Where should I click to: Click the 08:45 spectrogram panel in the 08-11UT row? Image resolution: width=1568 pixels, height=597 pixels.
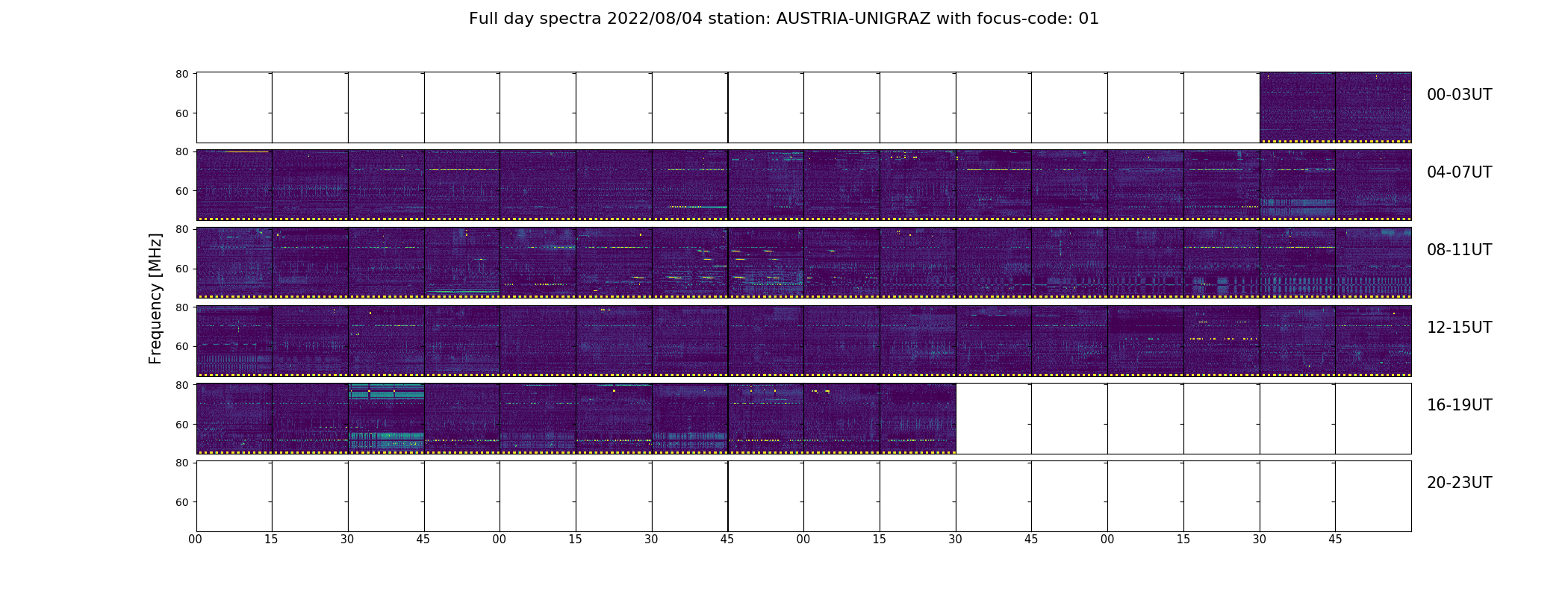461,263
